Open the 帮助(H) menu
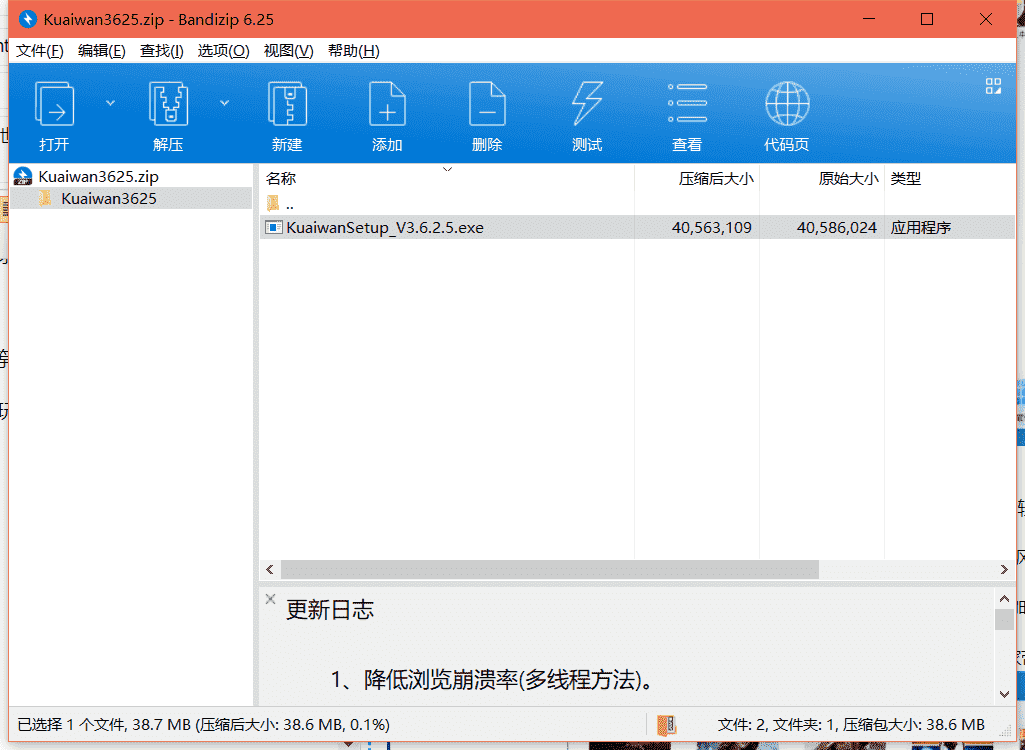This screenshot has height=750, width=1025. (x=354, y=51)
